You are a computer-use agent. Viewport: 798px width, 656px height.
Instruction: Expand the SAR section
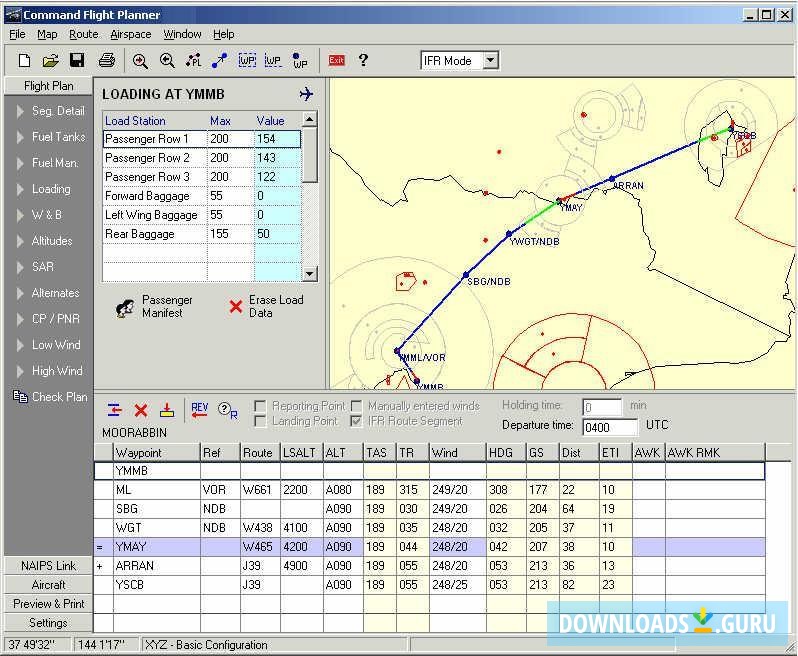pos(21,267)
